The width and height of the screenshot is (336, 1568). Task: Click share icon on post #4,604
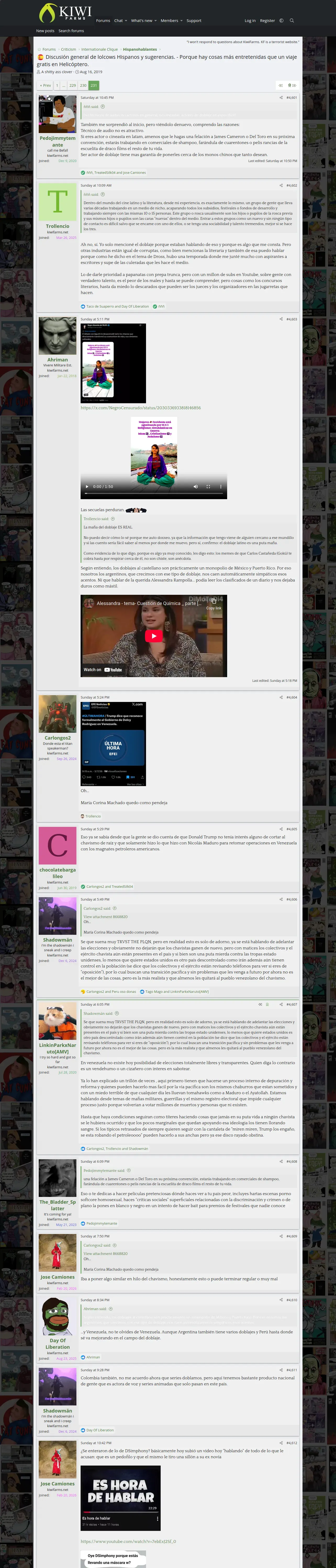(281, 697)
